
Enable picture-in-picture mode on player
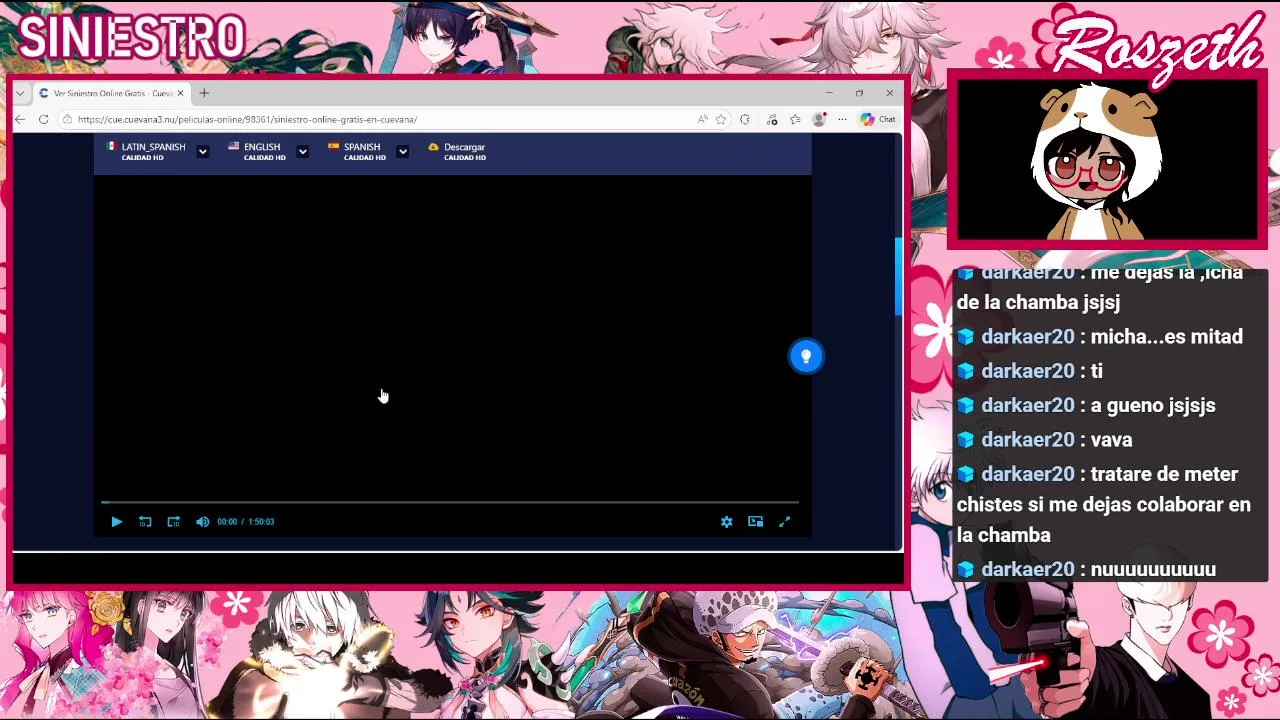[x=756, y=521]
